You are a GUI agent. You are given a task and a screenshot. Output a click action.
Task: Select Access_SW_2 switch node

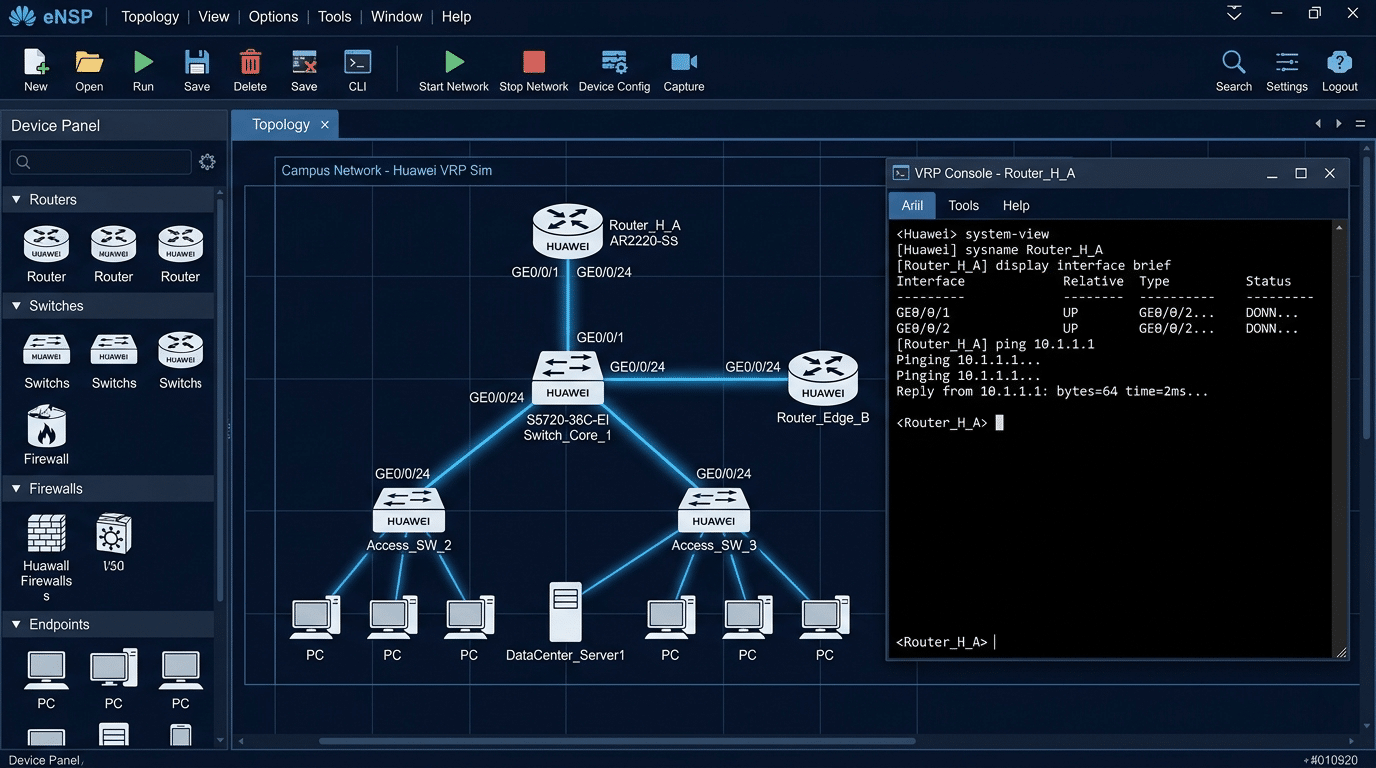[x=409, y=511]
